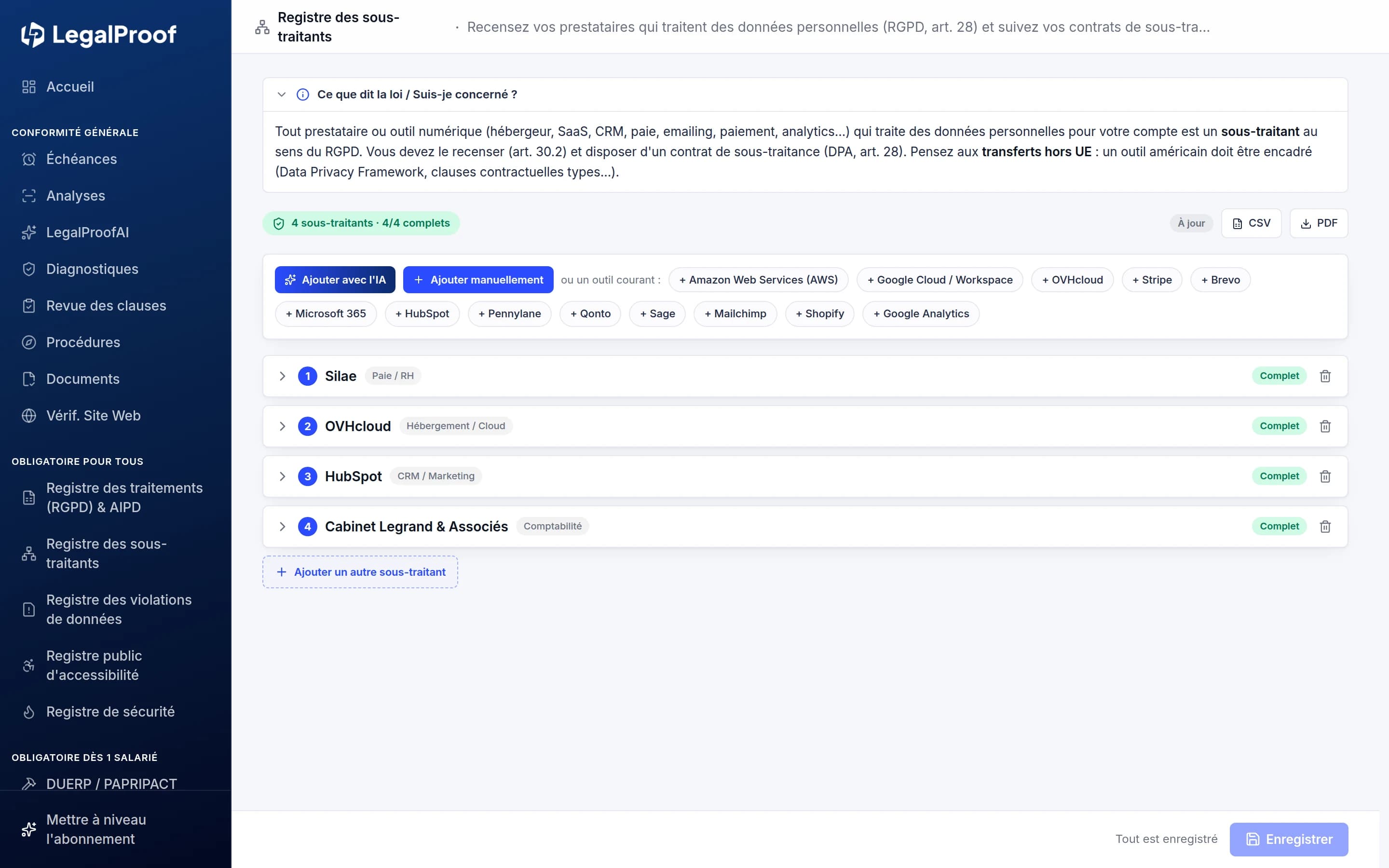Click the LegalProof logo
Image resolution: width=1389 pixels, height=868 pixels.
[x=99, y=34]
